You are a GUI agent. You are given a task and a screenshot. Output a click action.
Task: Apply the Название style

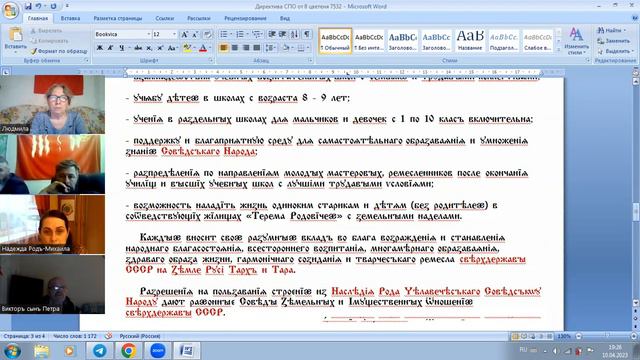click(470, 41)
